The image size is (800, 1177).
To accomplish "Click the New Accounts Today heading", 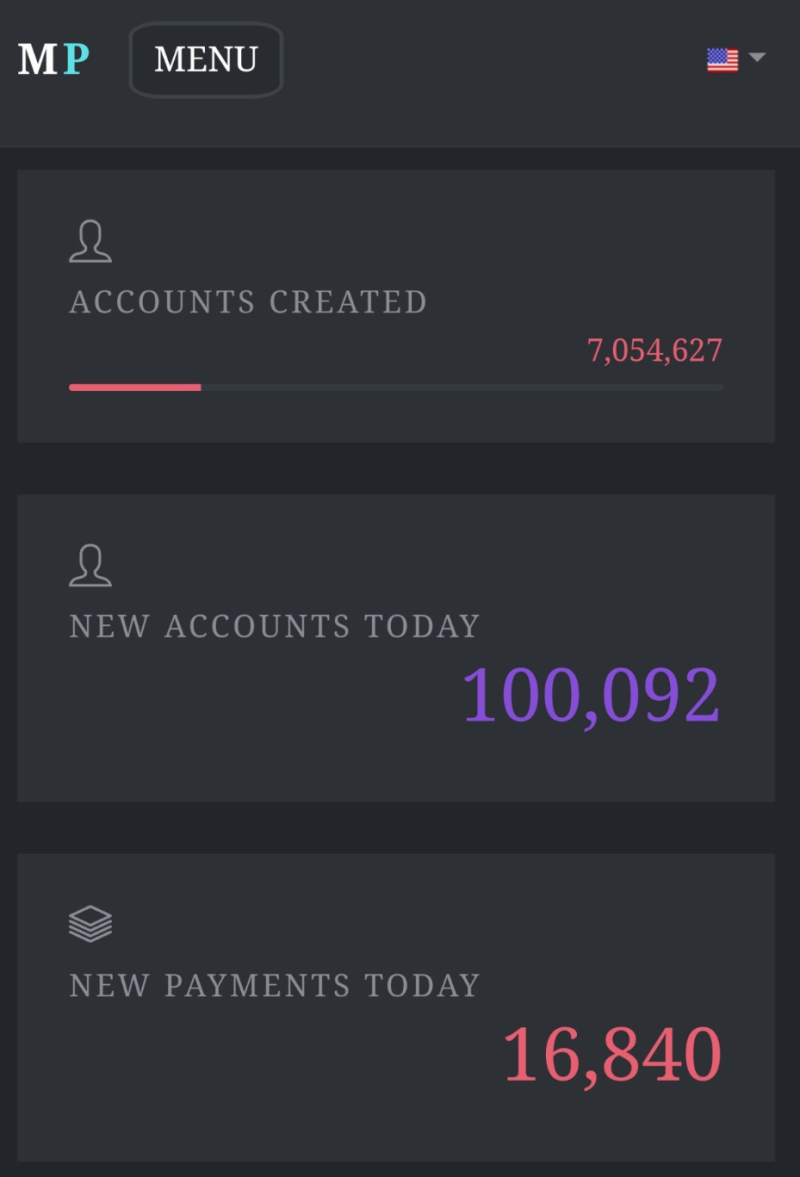I will click(275, 626).
